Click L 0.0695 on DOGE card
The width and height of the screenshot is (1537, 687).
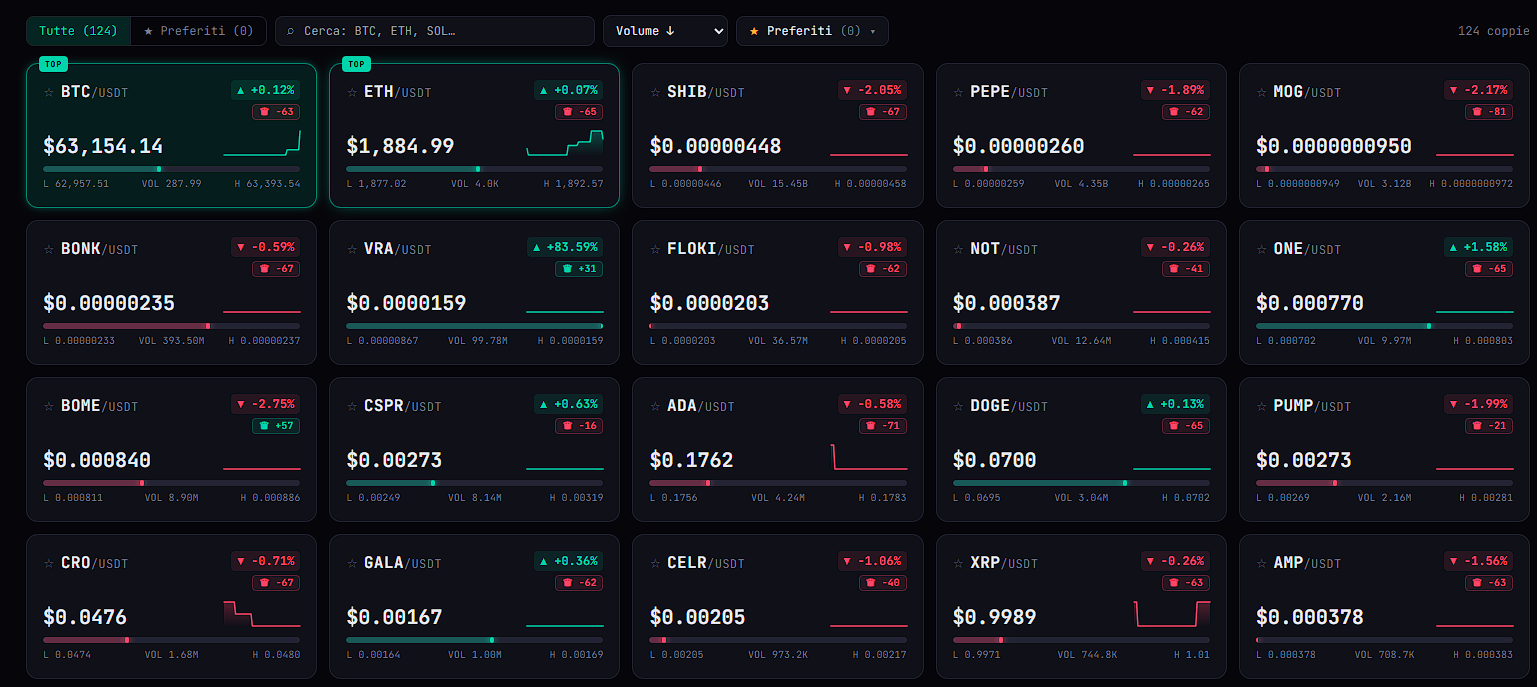click(977, 498)
